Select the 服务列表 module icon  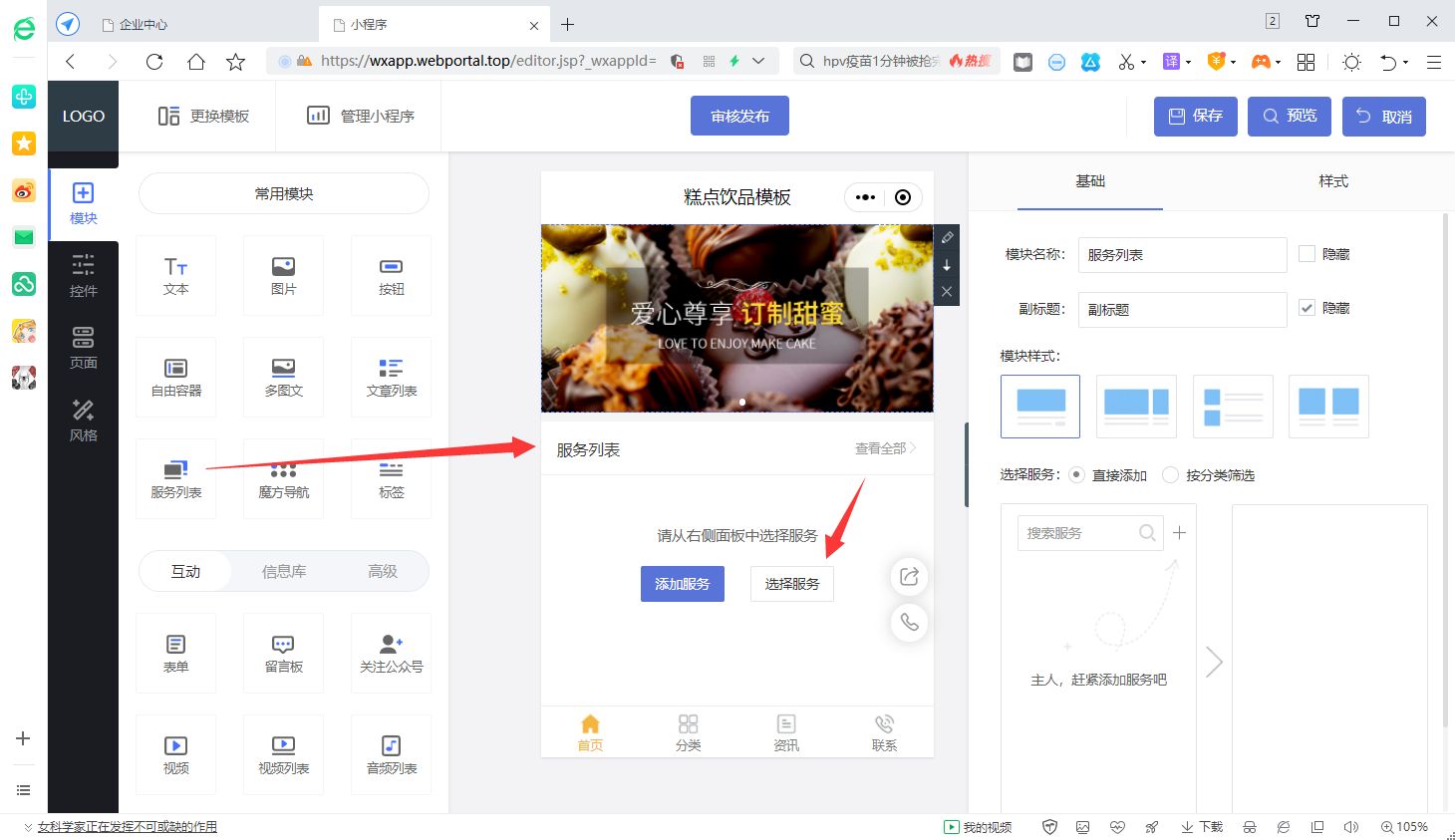[x=175, y=478]
